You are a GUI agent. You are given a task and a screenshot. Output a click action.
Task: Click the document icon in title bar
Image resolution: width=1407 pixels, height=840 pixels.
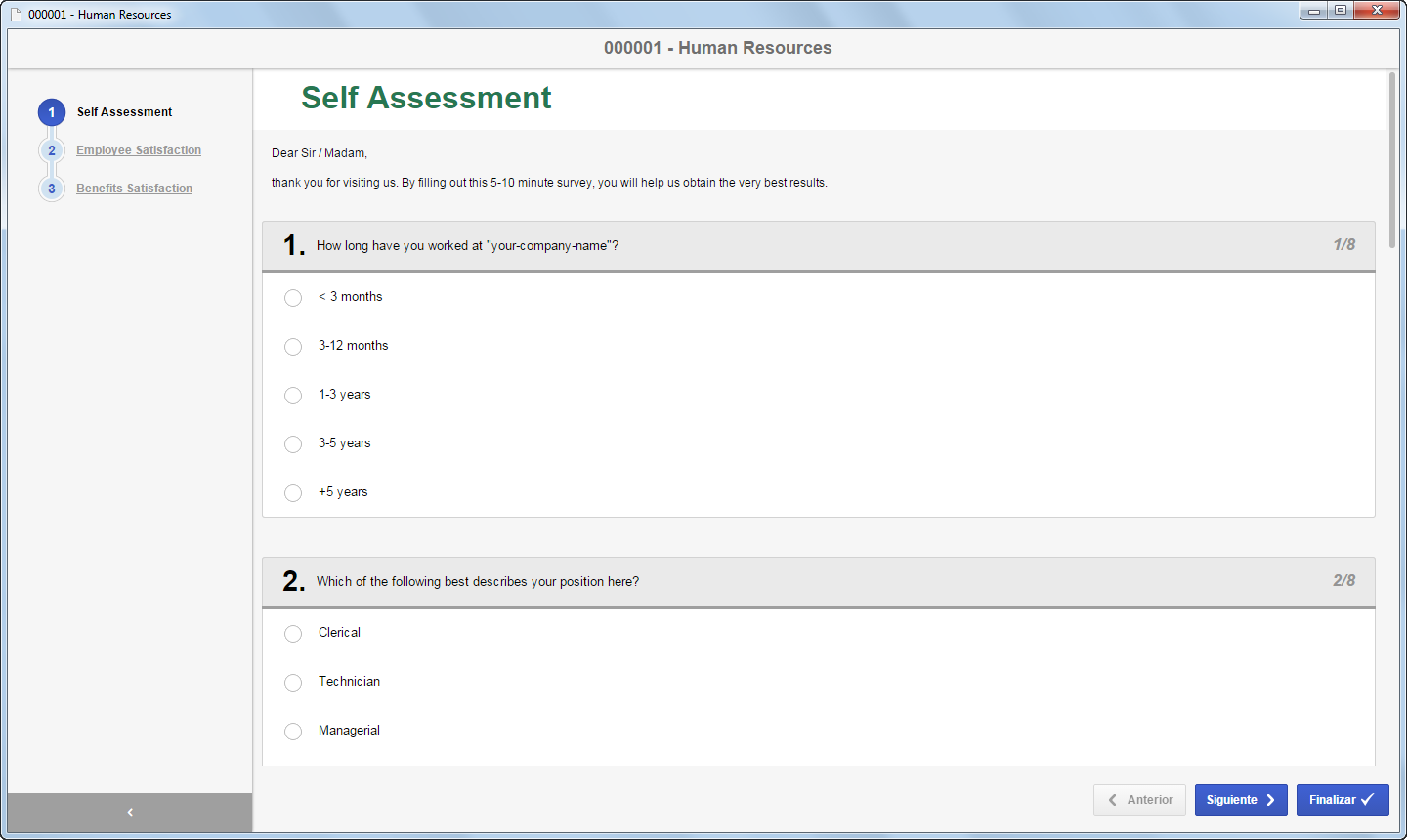[x=16, y=15]
